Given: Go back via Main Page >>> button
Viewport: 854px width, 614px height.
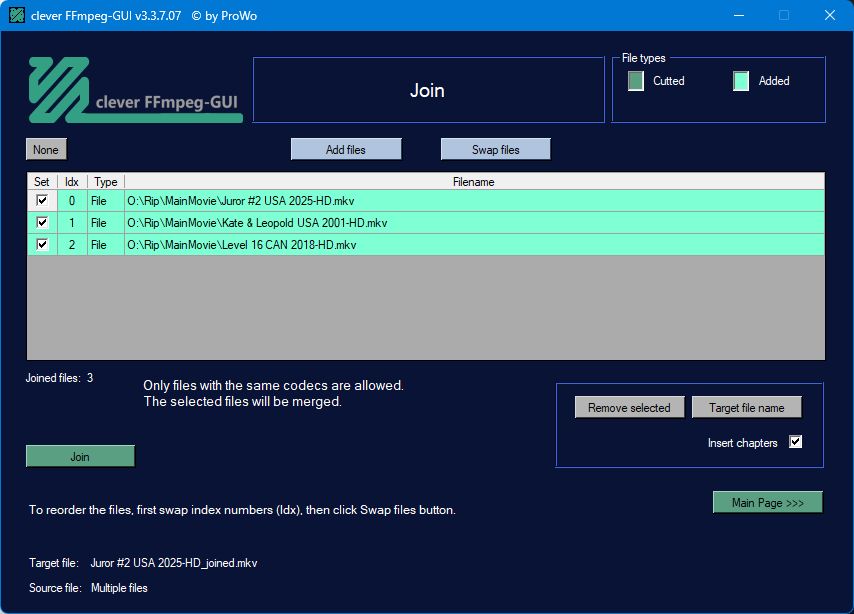Looking at the screenshot, I should tap(767, 502).
